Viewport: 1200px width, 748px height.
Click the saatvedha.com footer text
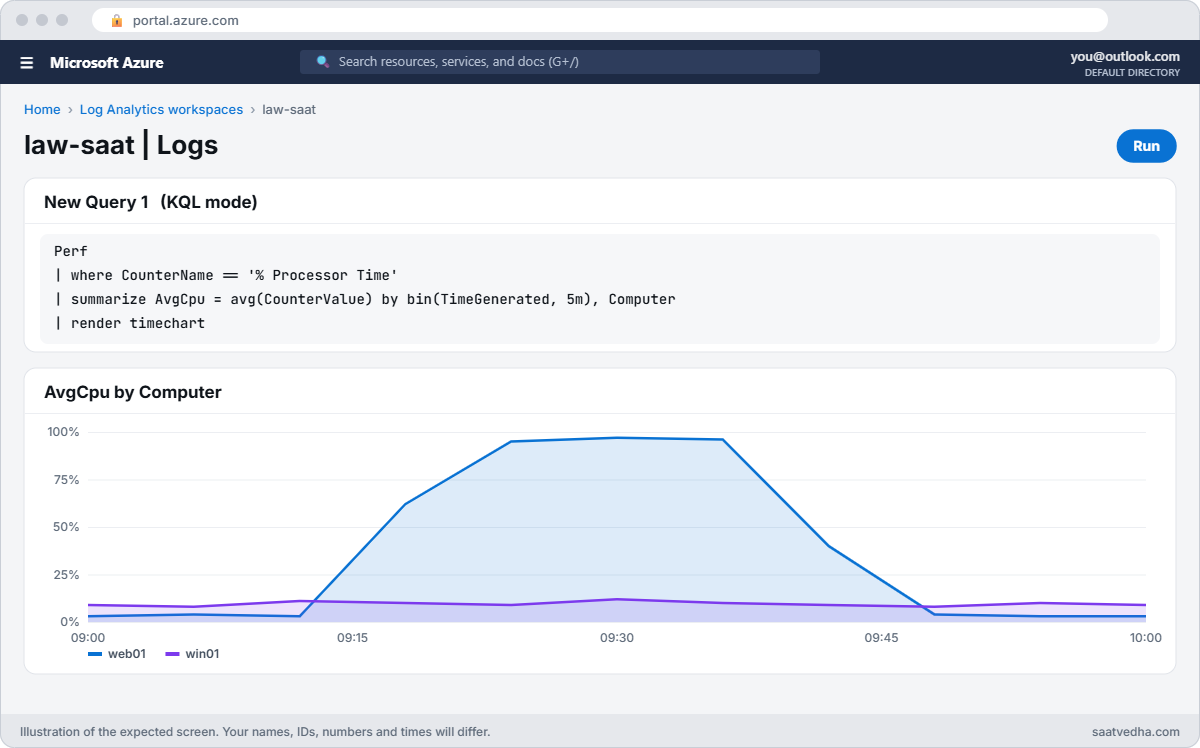(x=1136, y=732)
